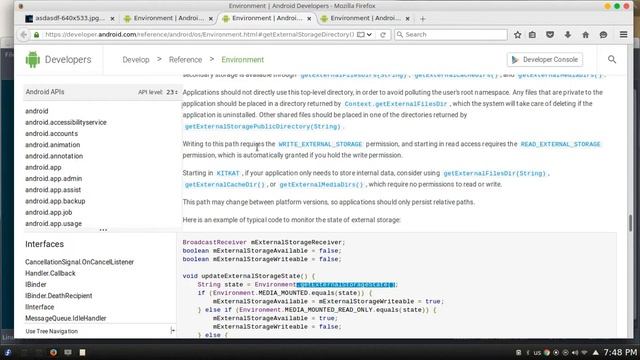Click Firefox icon on taskbar
Image resolution: width=640 pixels, height=360 pixels.
(53, 352)
